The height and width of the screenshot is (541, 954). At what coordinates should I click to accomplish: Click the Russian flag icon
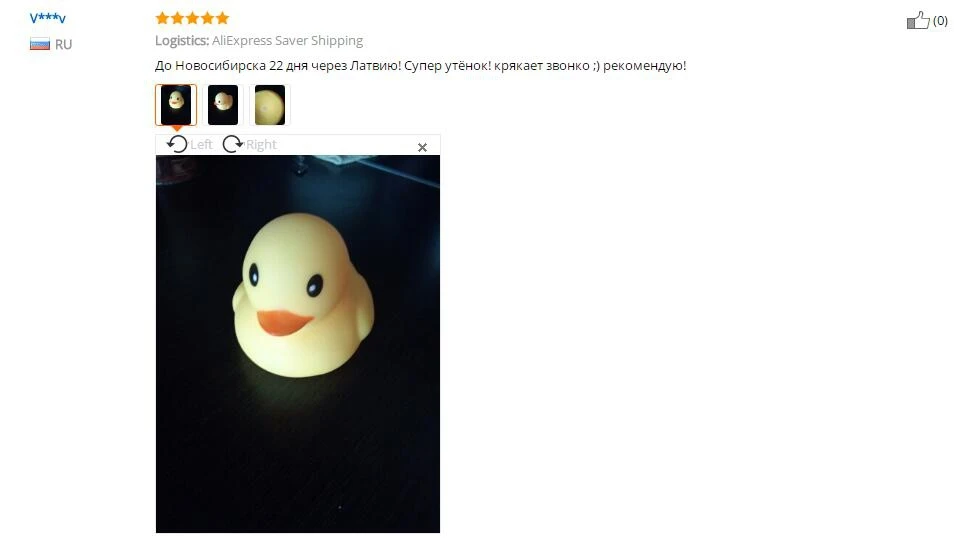40,44
